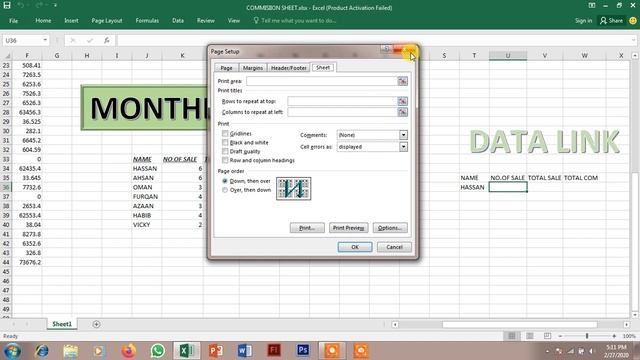
Task: Click the confirm checkmark in formula bar
Action: click(x=89, y=40)
